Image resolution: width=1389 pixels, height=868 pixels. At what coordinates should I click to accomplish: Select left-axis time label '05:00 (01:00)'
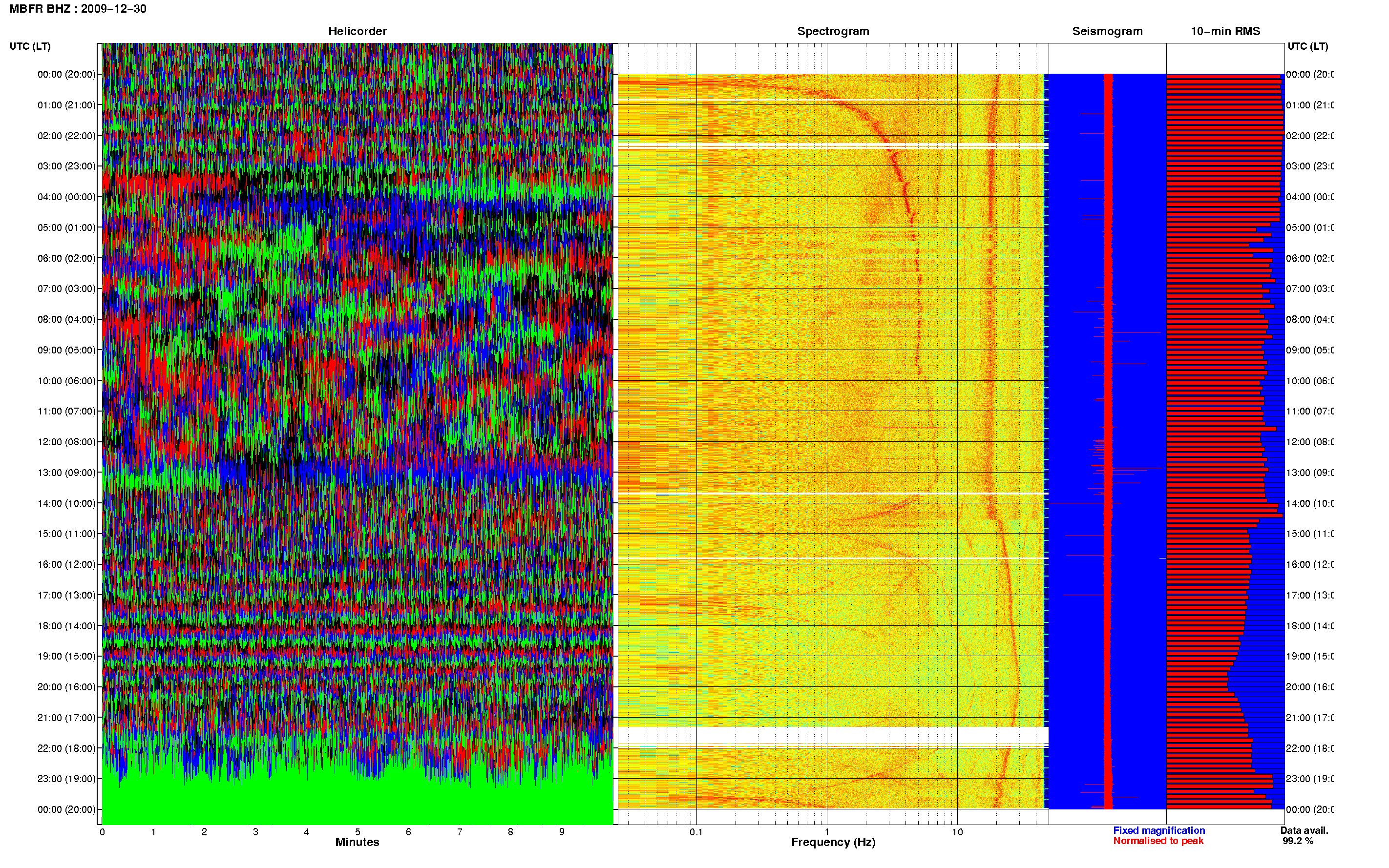point(66,227)
